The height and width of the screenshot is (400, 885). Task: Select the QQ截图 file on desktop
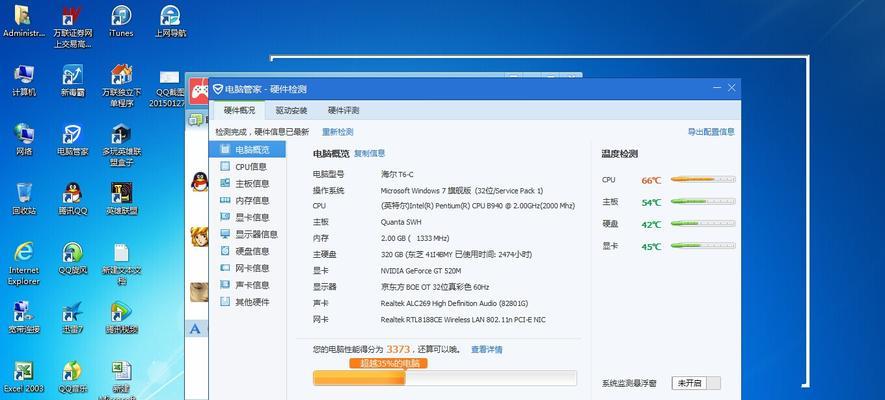point(168,89)
